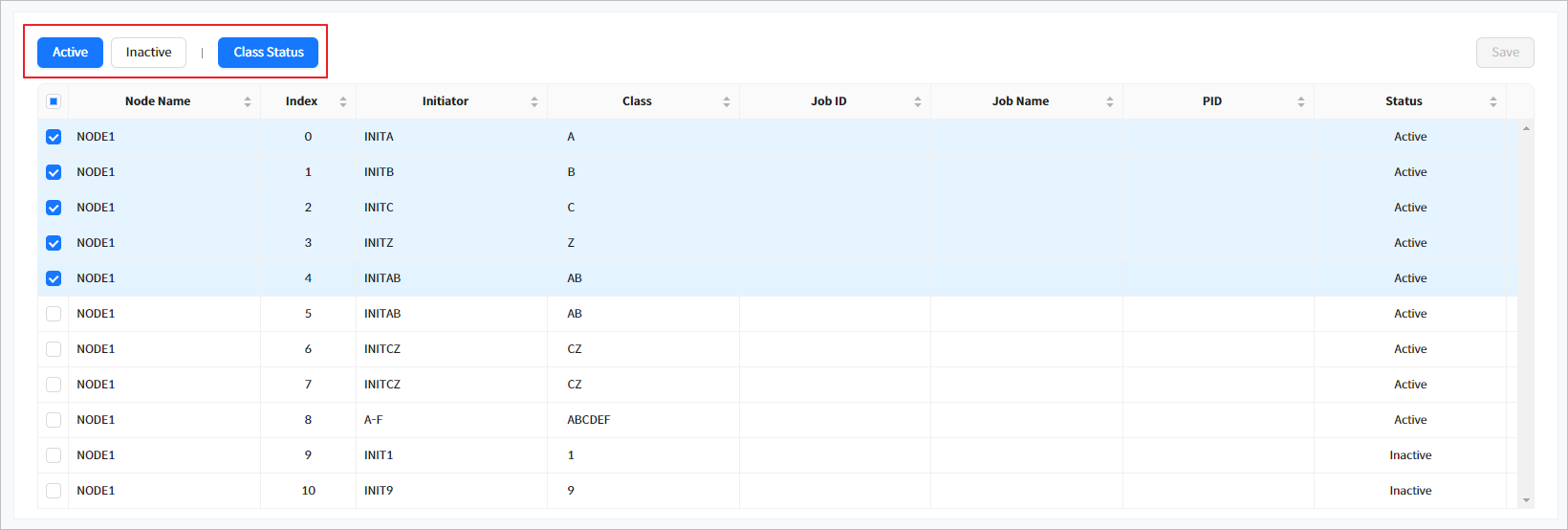Click the Active filter button
1568x530 pixels.
click(x=70, y=53)
